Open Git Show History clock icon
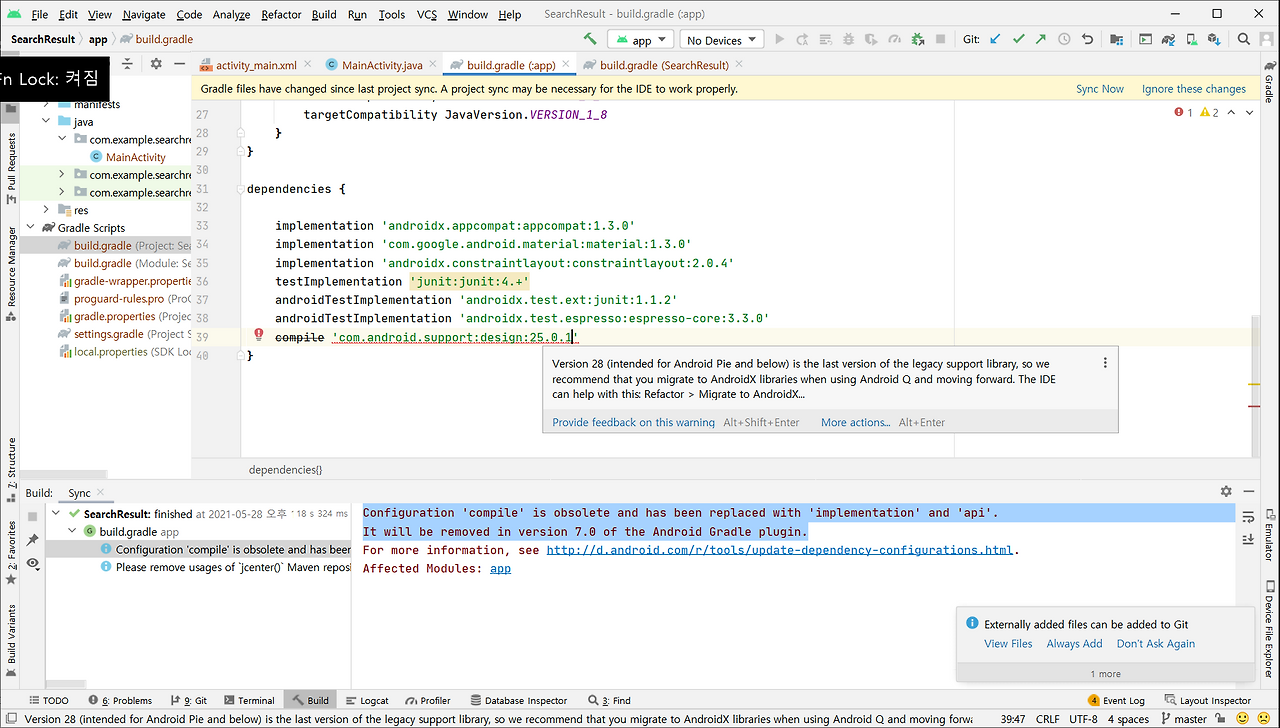The image size is (1280, 728). click(1064, 40)
